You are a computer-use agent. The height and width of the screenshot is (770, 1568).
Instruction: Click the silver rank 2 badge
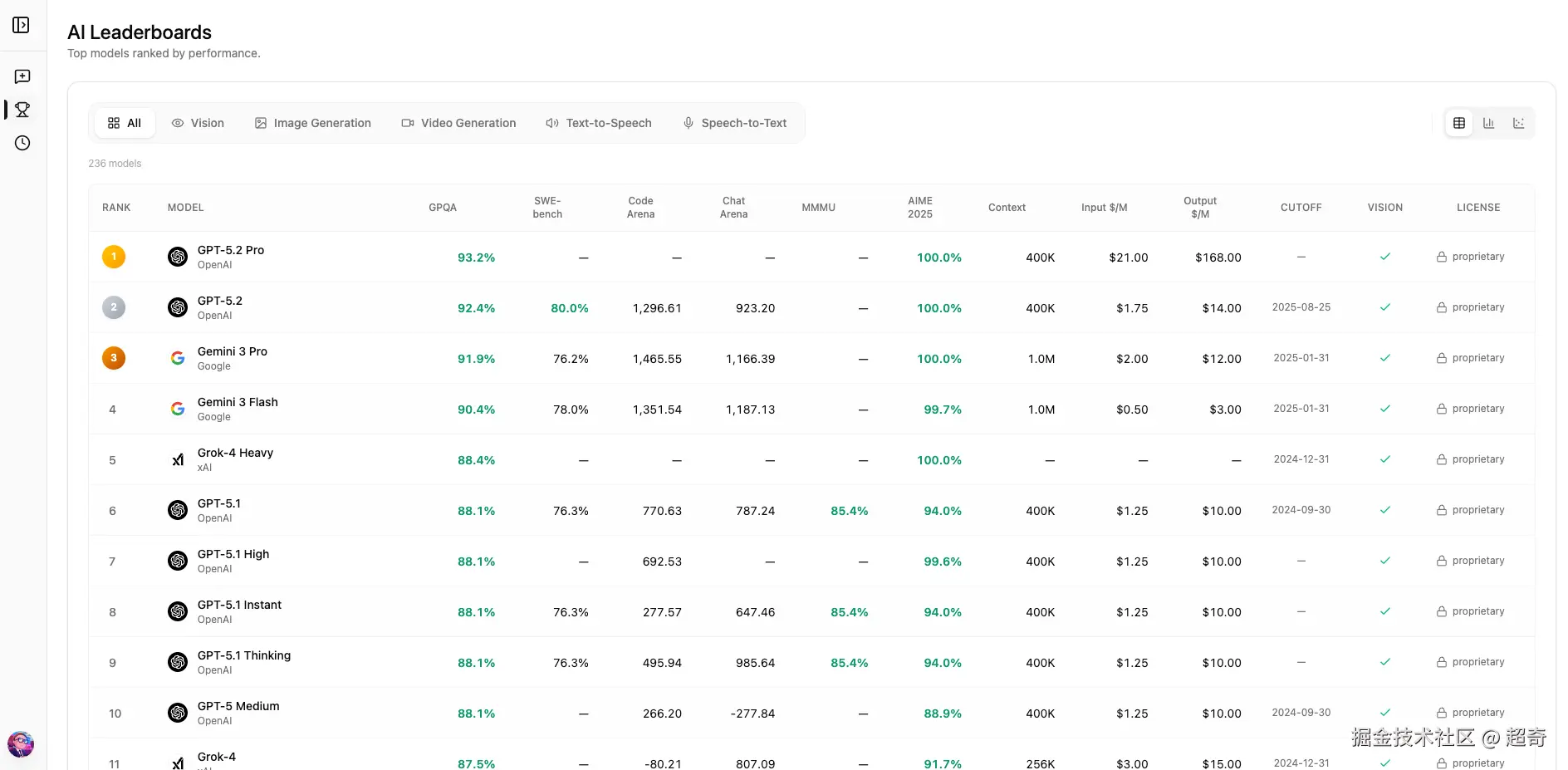(x=114, y=307)
